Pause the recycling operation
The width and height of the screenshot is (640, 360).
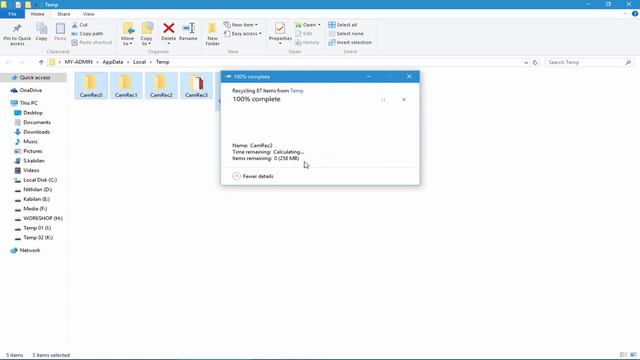pos(383,100)
